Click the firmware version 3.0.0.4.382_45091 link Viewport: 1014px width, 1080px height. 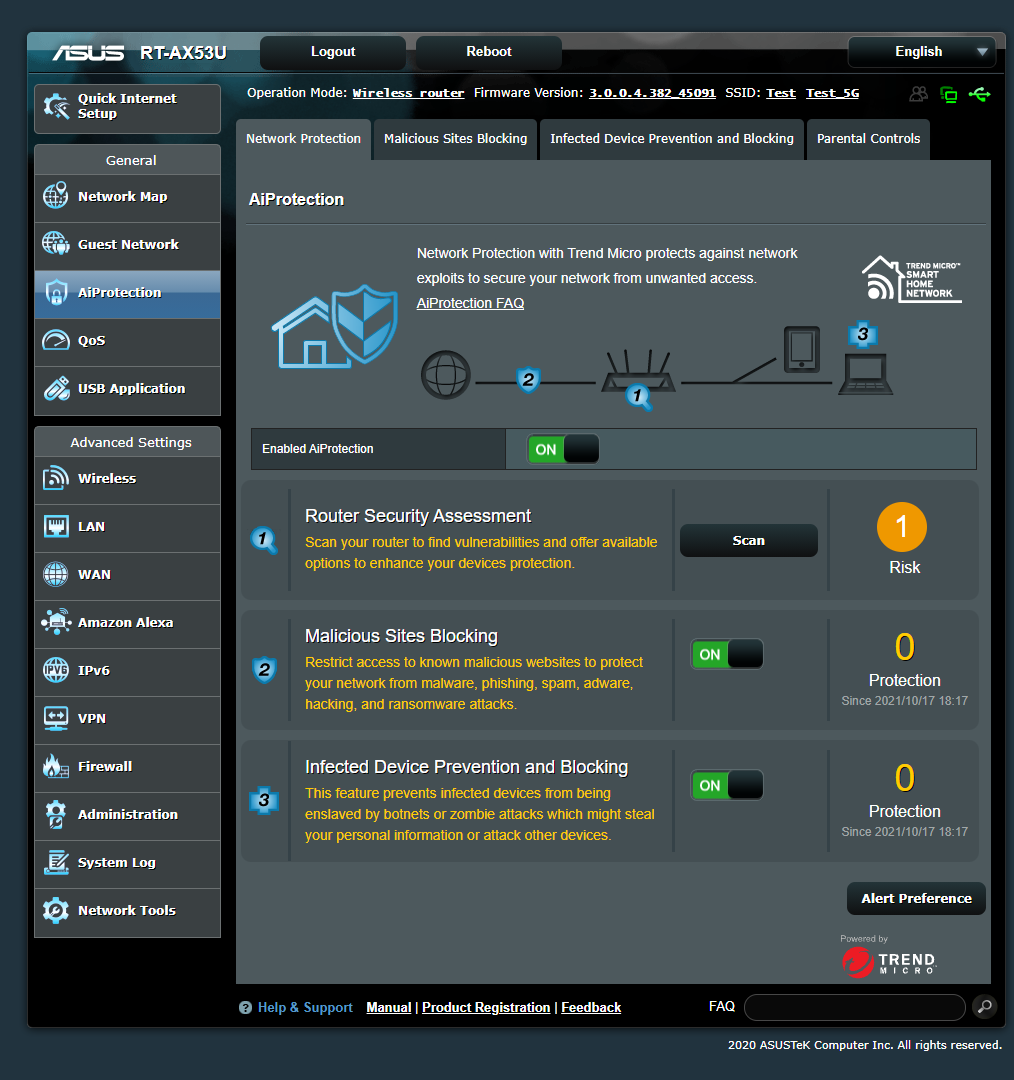click(652, 93)
